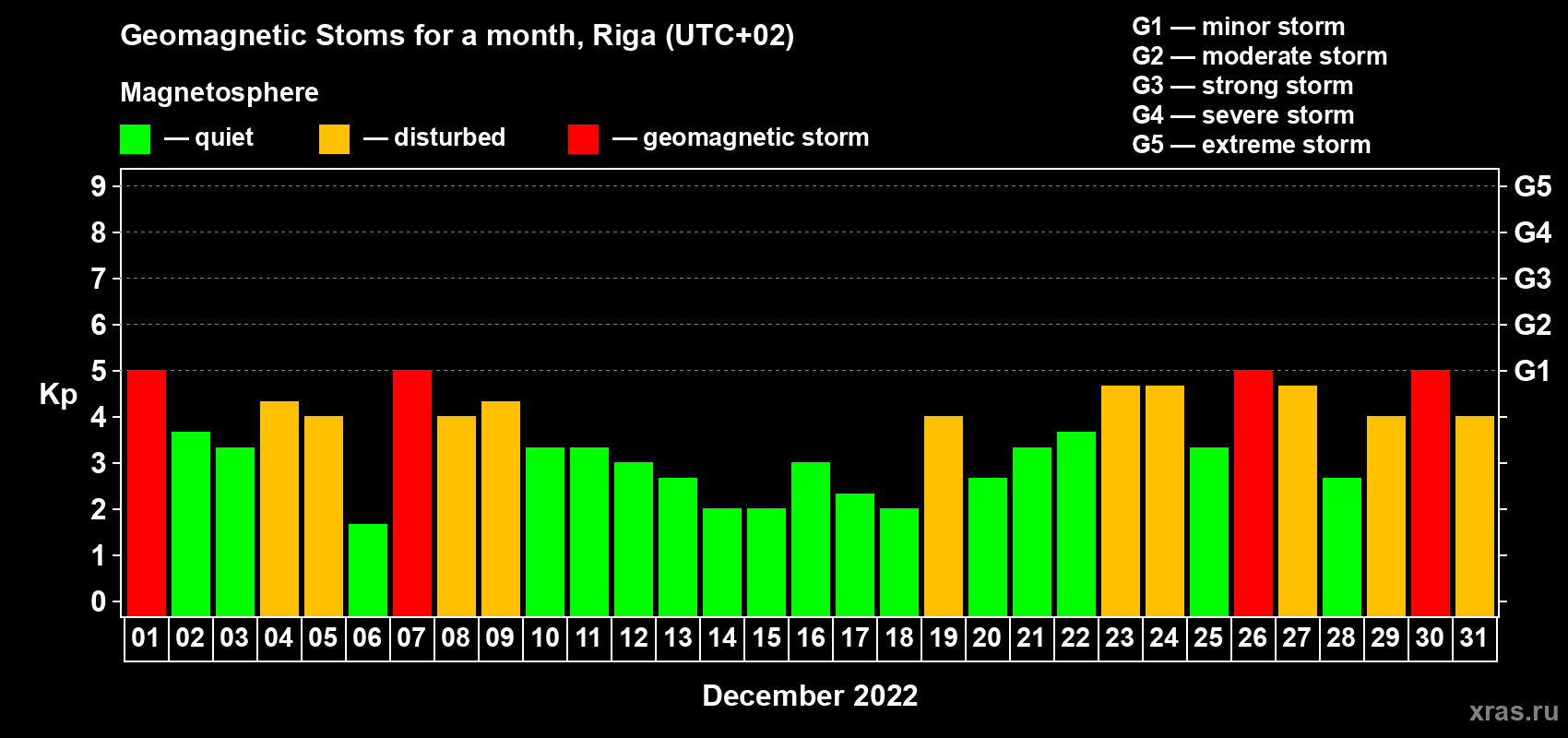Click the Kp axis value 9
Screen dimensions: 1568x738
tap(99, 186)
